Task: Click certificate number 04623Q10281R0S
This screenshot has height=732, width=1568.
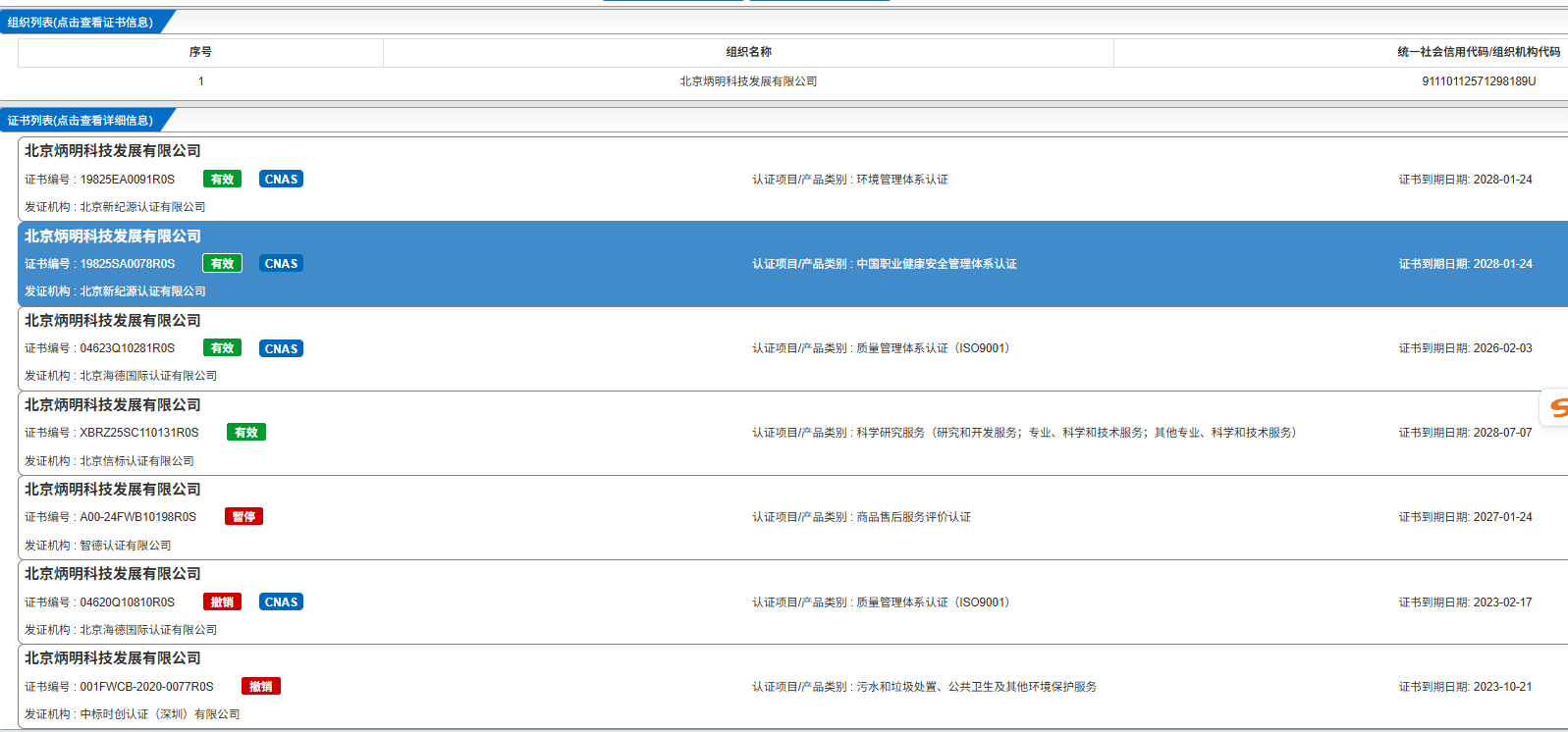Action: (128, 348)
